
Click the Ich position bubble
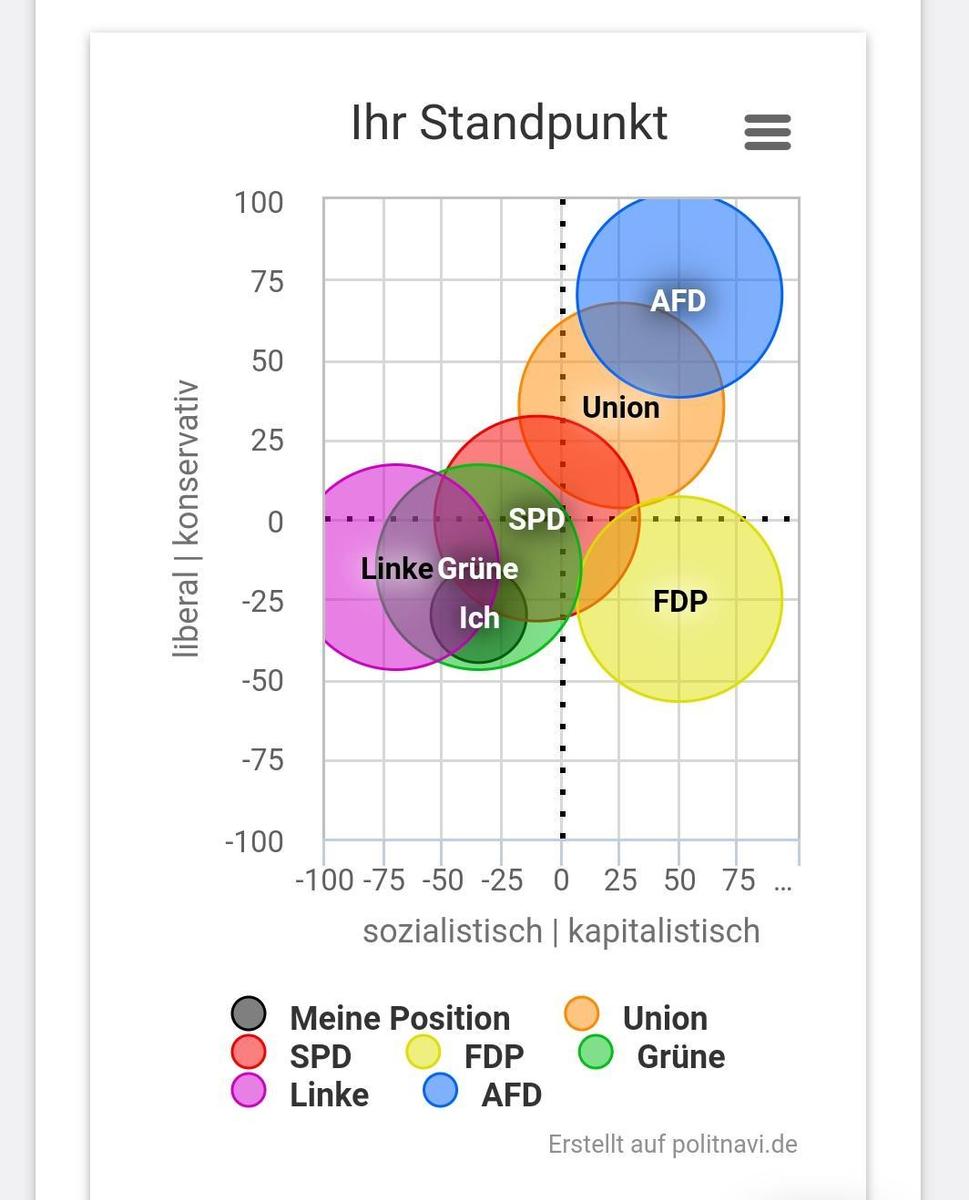pyautogui.click(x=479, y=617)
